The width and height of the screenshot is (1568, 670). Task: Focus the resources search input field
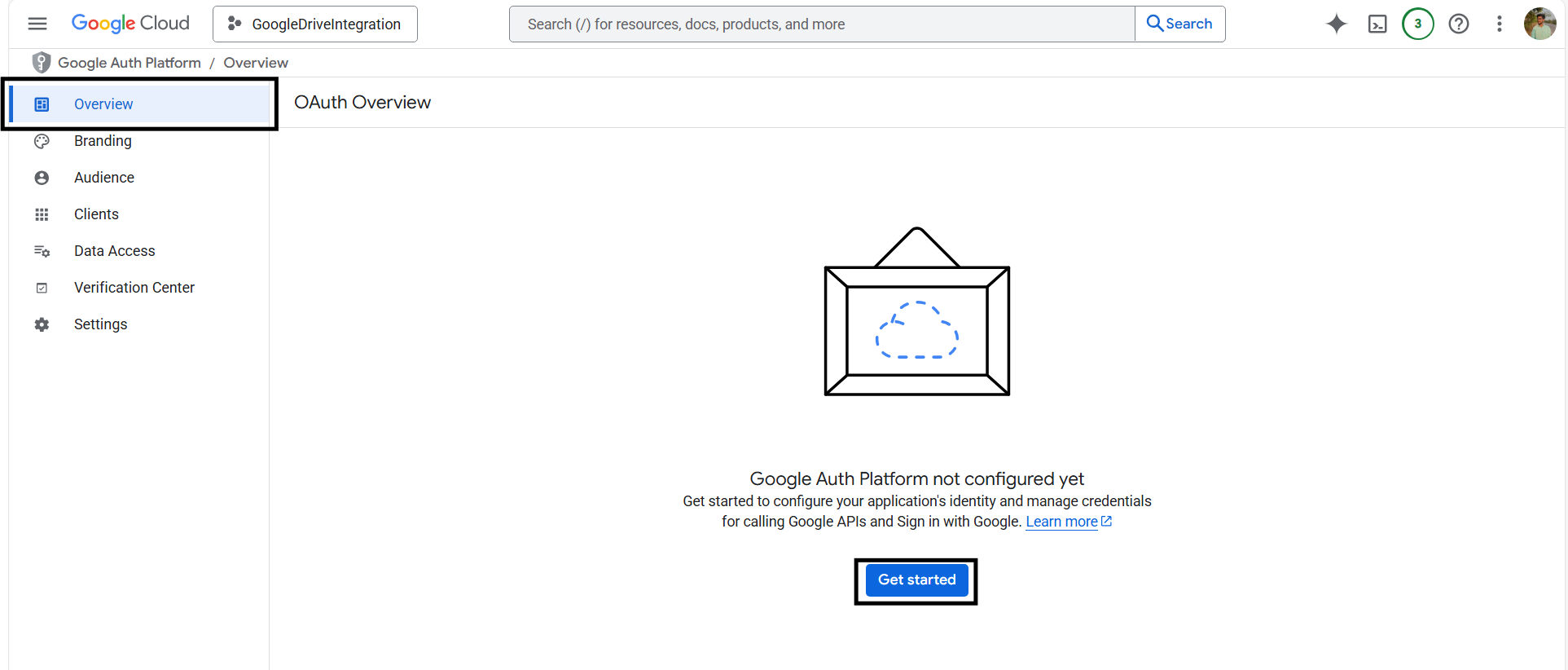[821, 24]
